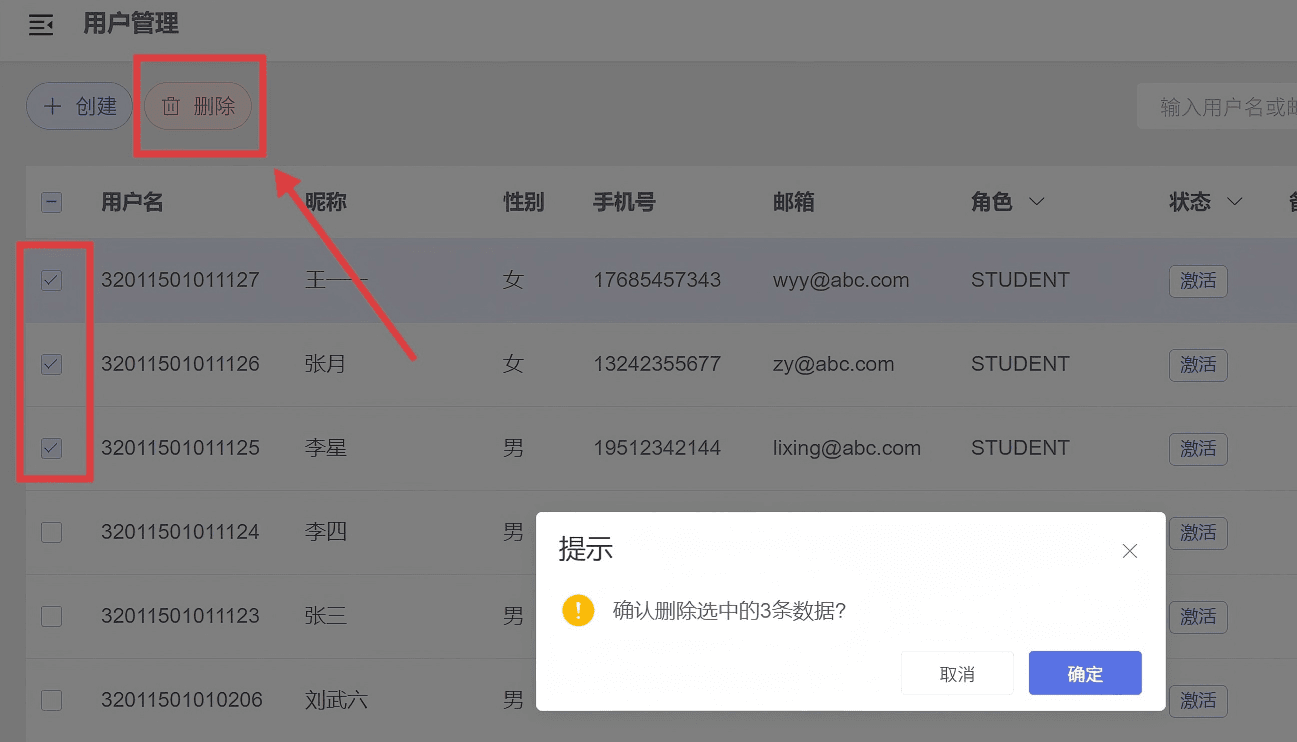
Task: Uncheck the checkbox for user 王一一
Action: [x=51, y=281]
